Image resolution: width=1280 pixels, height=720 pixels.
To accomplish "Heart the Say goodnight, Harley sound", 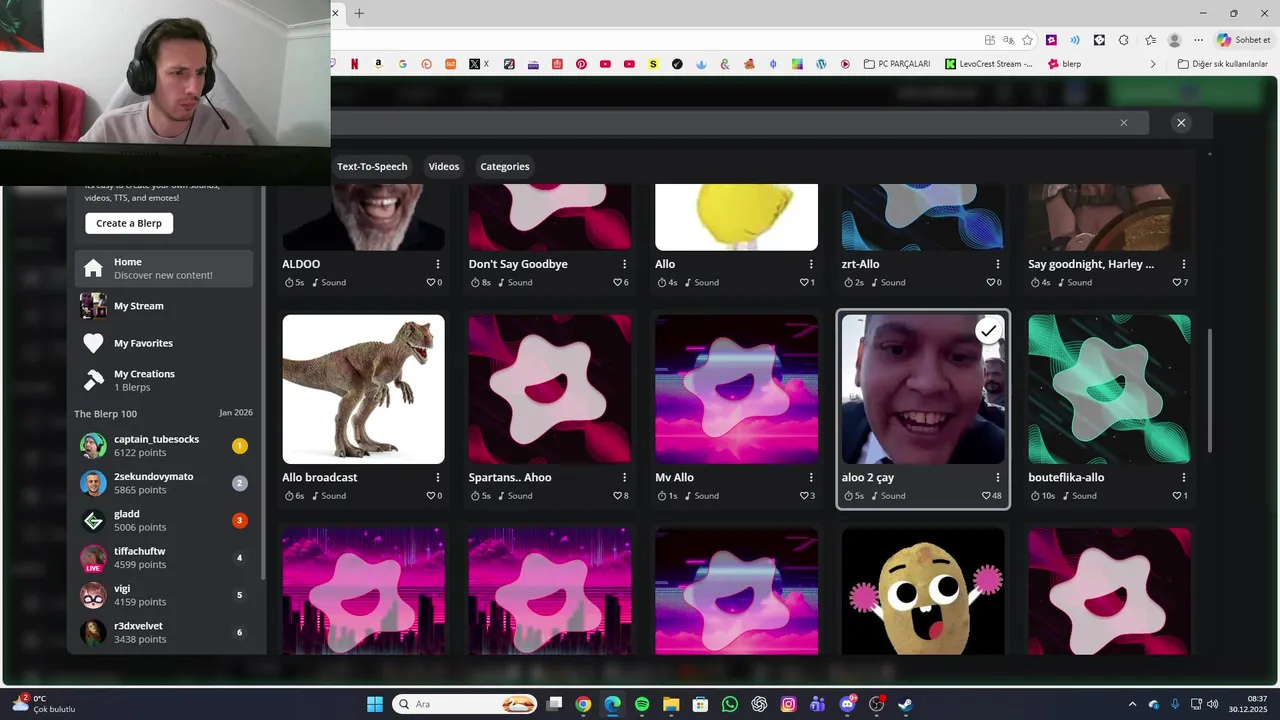I will (1177, 283).
